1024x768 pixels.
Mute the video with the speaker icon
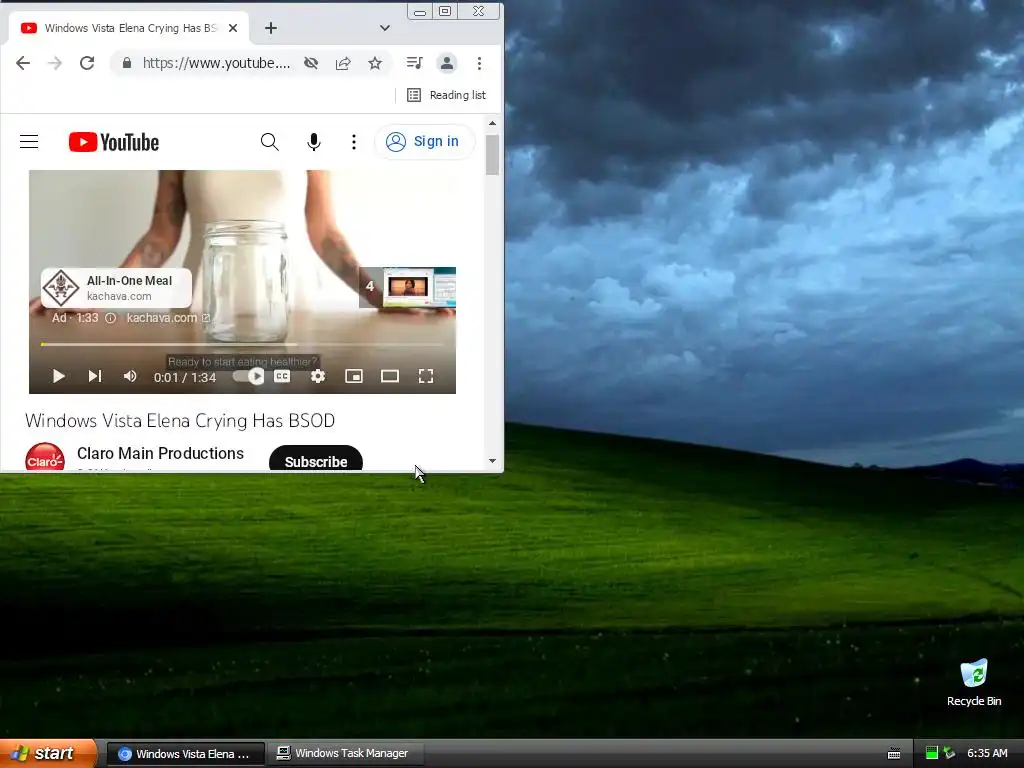[130, 376]
